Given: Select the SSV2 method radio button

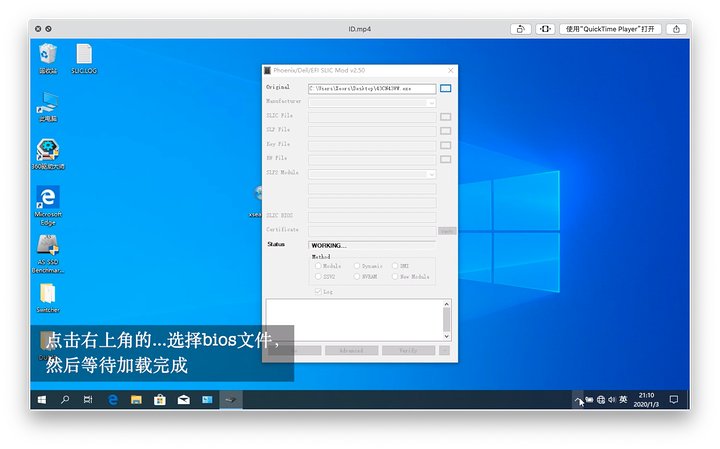Looking at the screenshot, I should coord(319,277).
